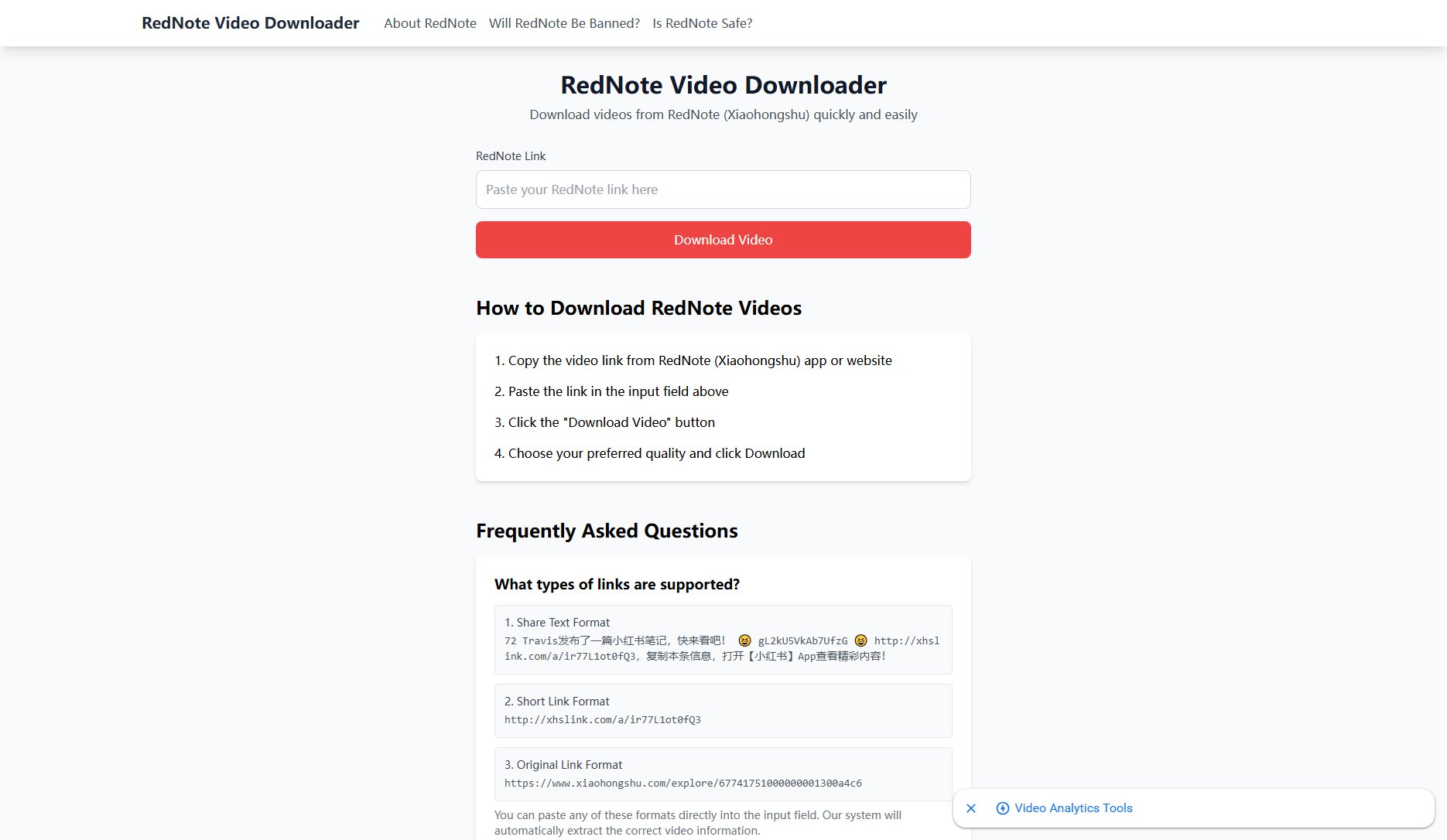
Task: Open Is RedNote Safe? nav link
Action: click(x=702, y=23)
